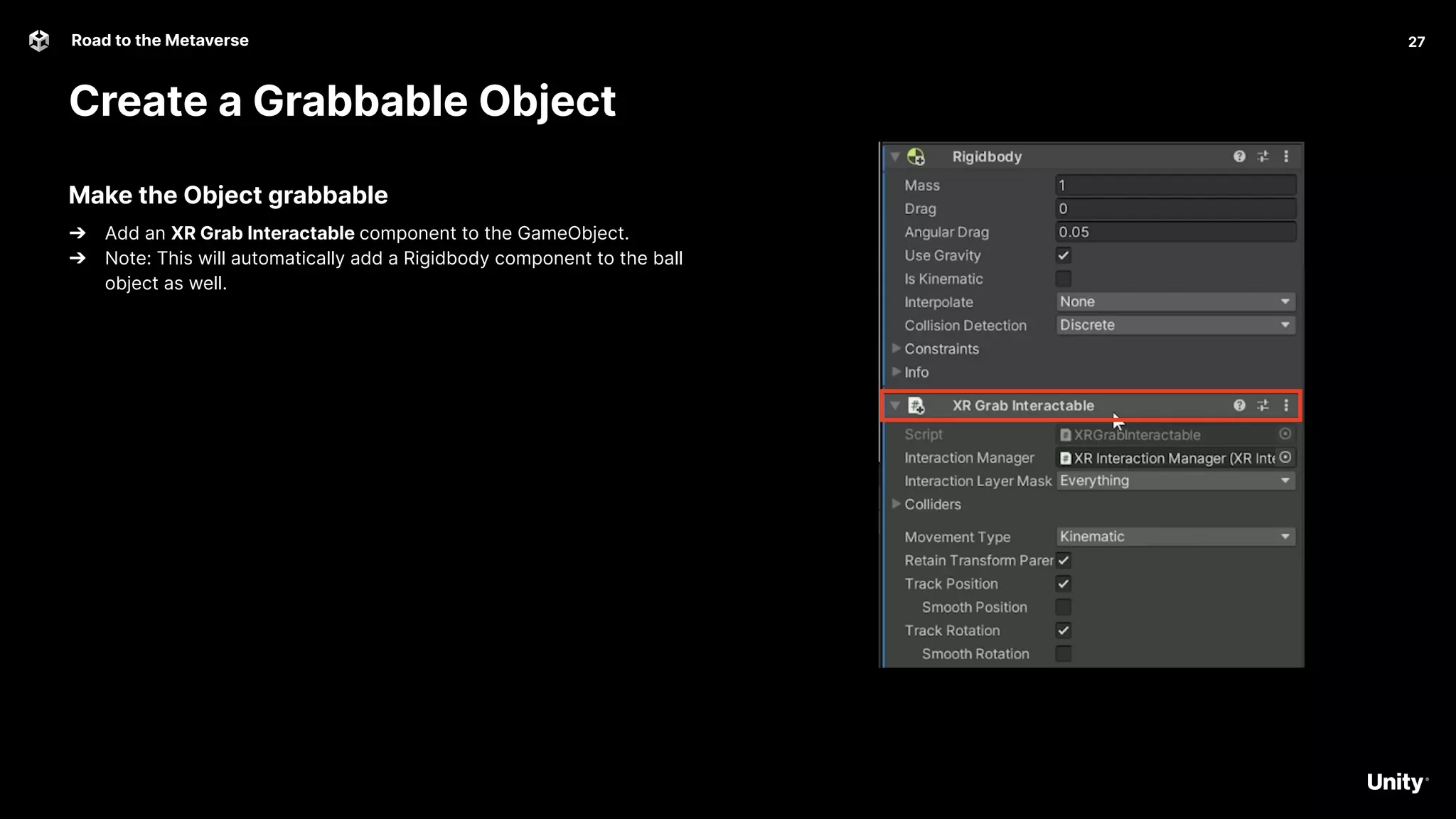Click the Is Kinematic label
The height and width of the screenshot is (819, 1456).
click(x=943, y=279)
